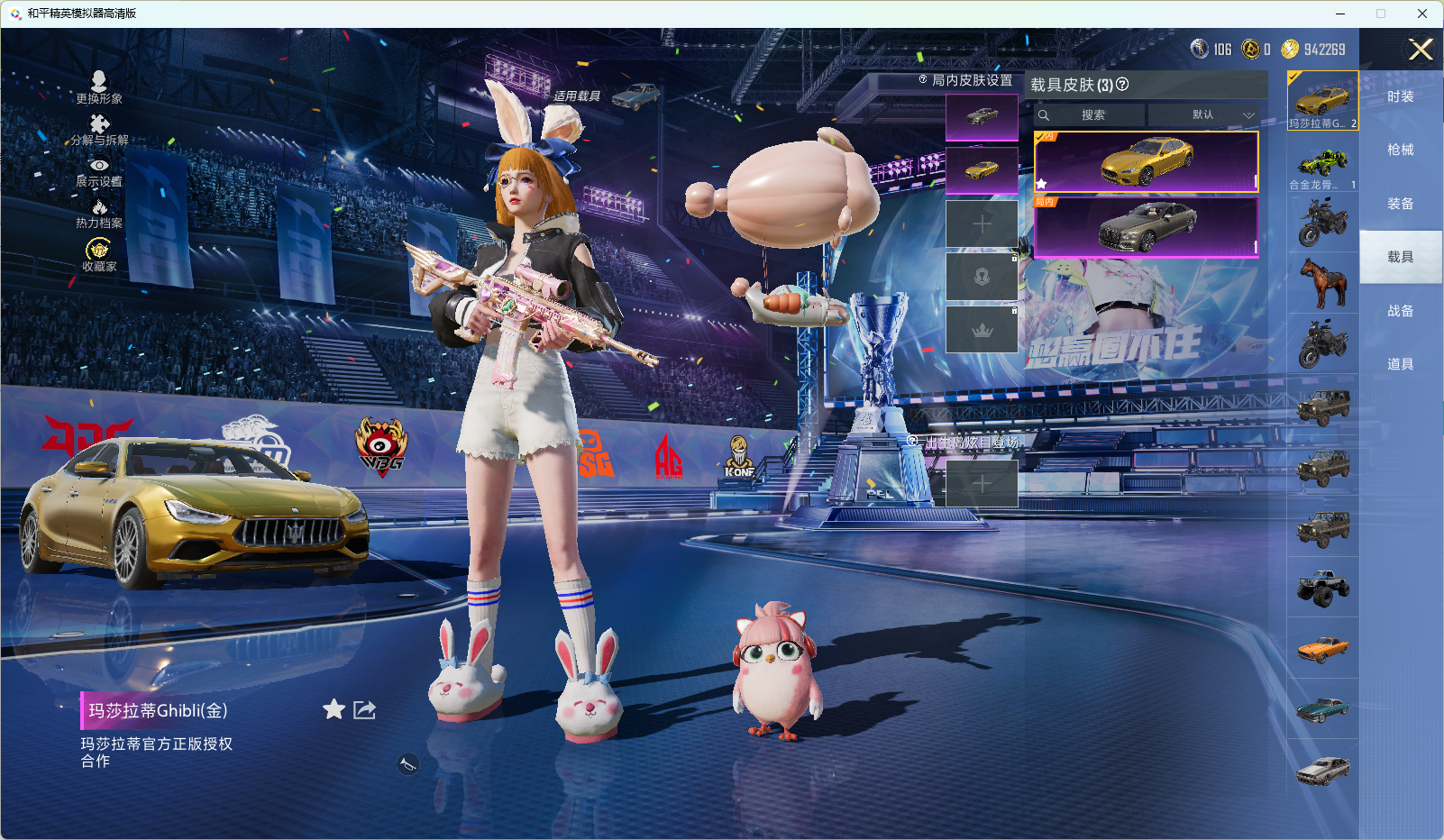Select the gray sedan in-match skin slot
The height and width of the screenshot is (840, 1444).
pos(982,117)
